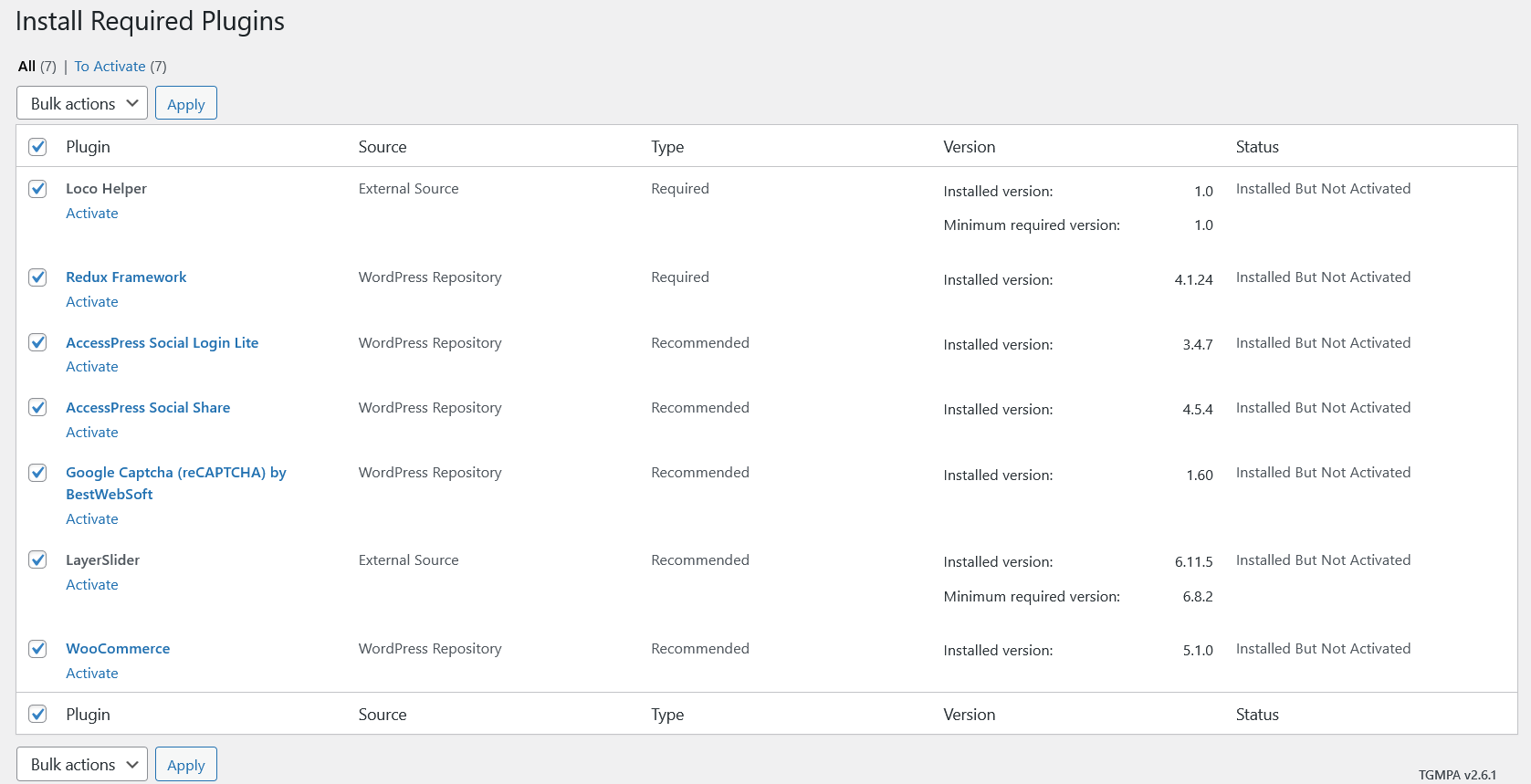The image size is (1531, 784).
Task: Click WooCommerce's Recommended type cell
Action: [x=700, y=649]
